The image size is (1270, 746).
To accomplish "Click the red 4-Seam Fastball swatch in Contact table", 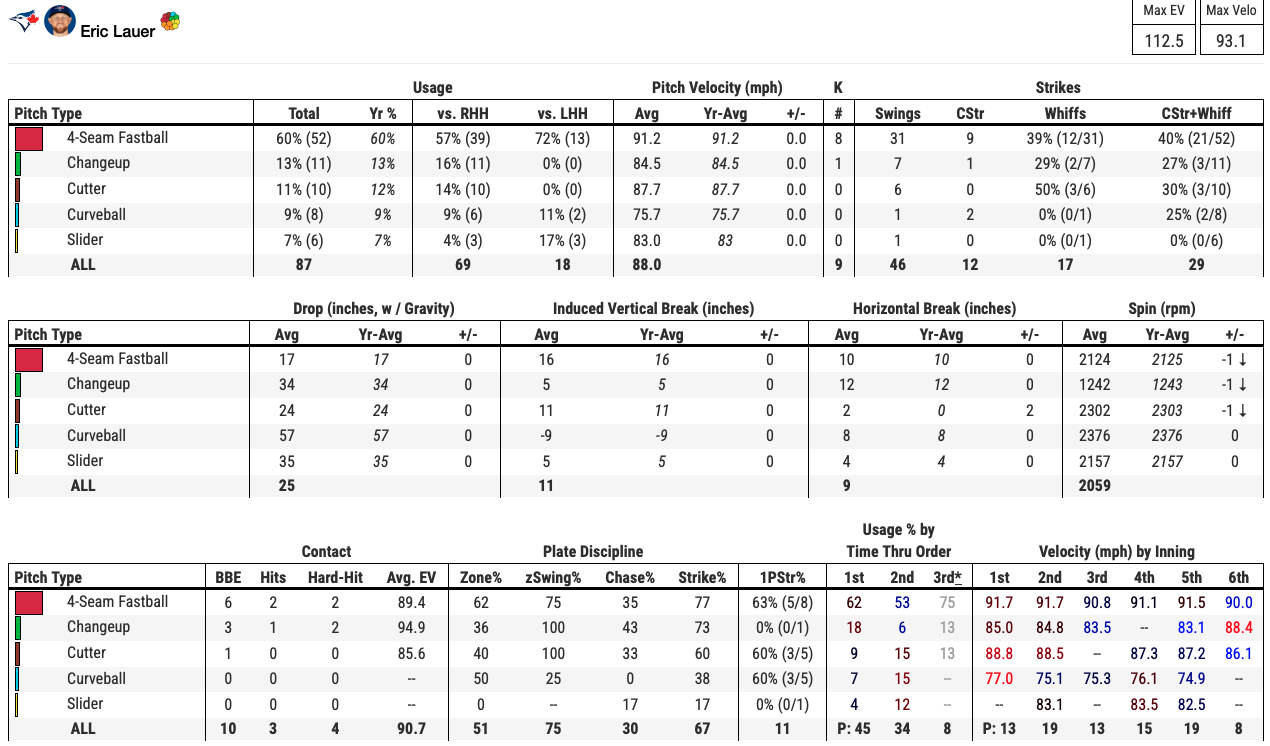I will coord(28,602).
